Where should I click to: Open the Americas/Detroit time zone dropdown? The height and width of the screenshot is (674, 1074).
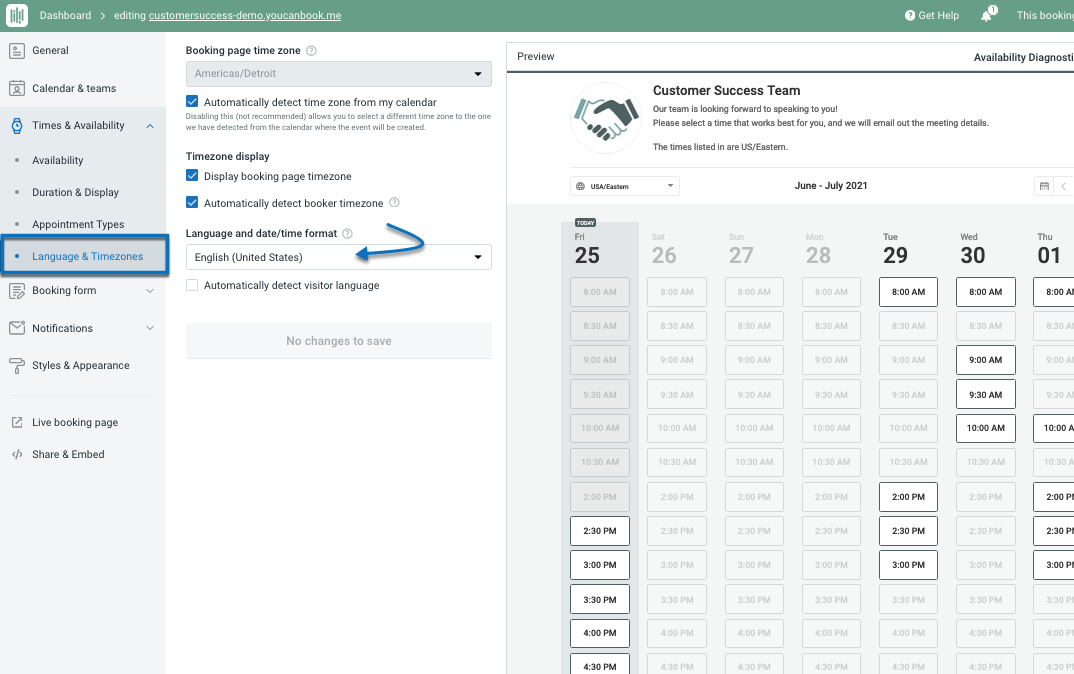[338, 74]
